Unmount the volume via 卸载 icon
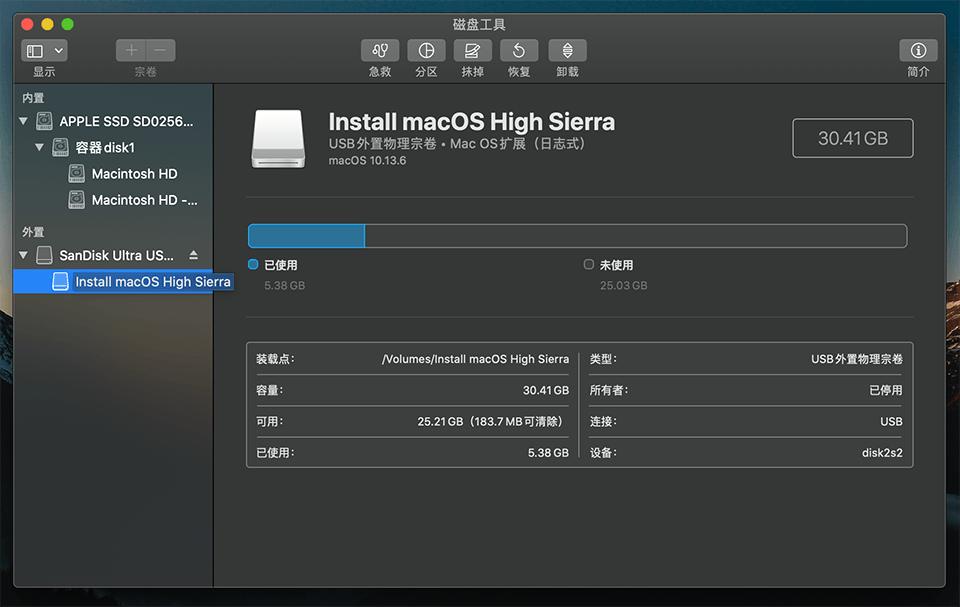The width and height of the screenshot is (960, 607). pos(566,50)
